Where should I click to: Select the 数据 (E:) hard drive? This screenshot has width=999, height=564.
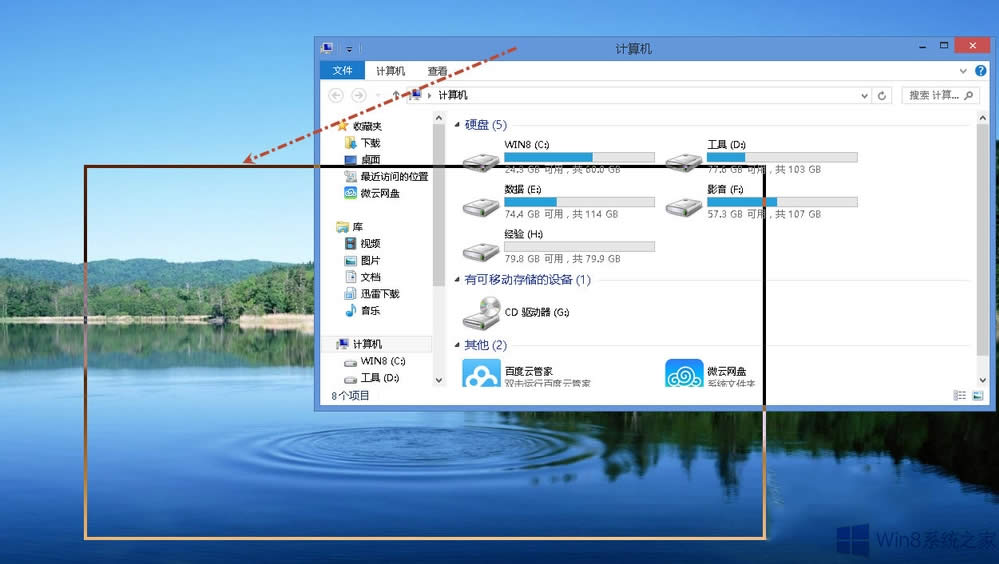point(481,205)
